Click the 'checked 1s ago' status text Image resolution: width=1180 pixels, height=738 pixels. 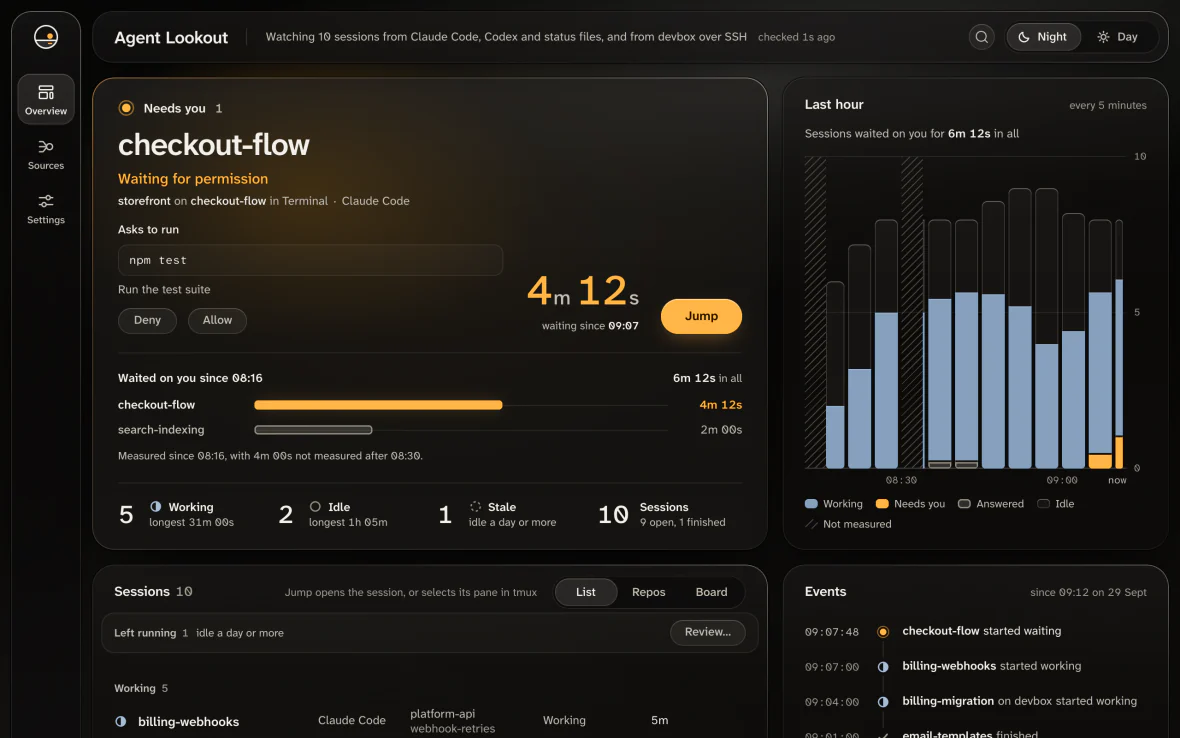[x=796, y=37]
